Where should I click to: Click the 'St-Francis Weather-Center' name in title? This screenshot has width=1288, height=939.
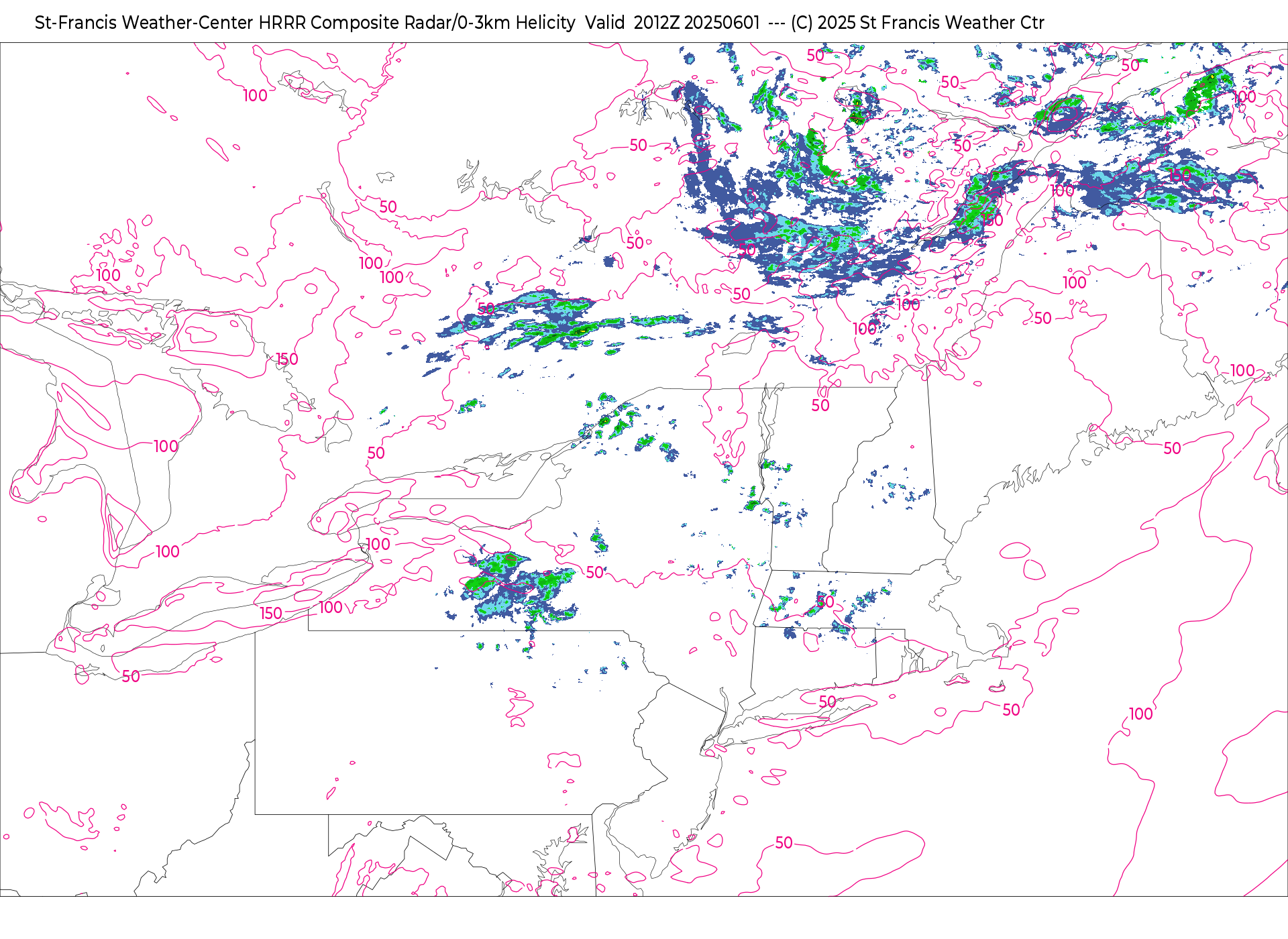coord(144,23)
